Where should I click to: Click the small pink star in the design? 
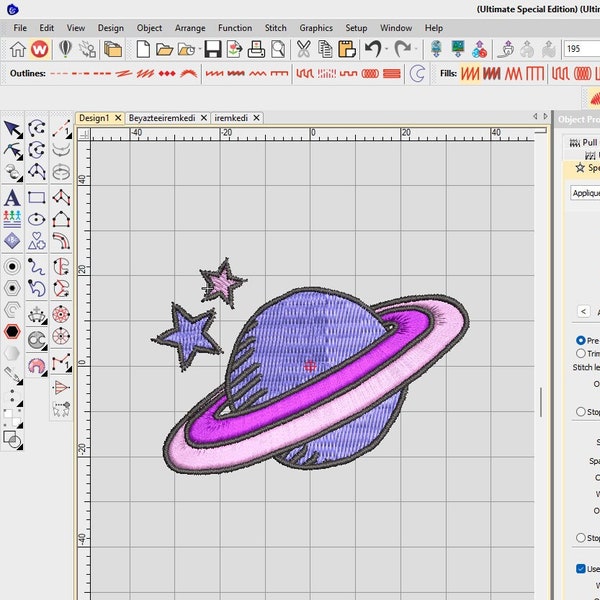pyautogui.click(x=223, y=283)
